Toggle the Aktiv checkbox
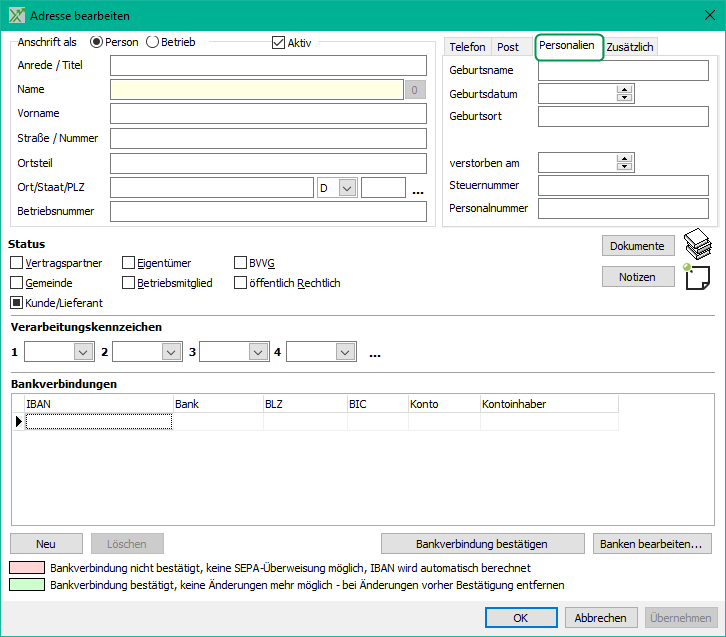 point(279,43)
